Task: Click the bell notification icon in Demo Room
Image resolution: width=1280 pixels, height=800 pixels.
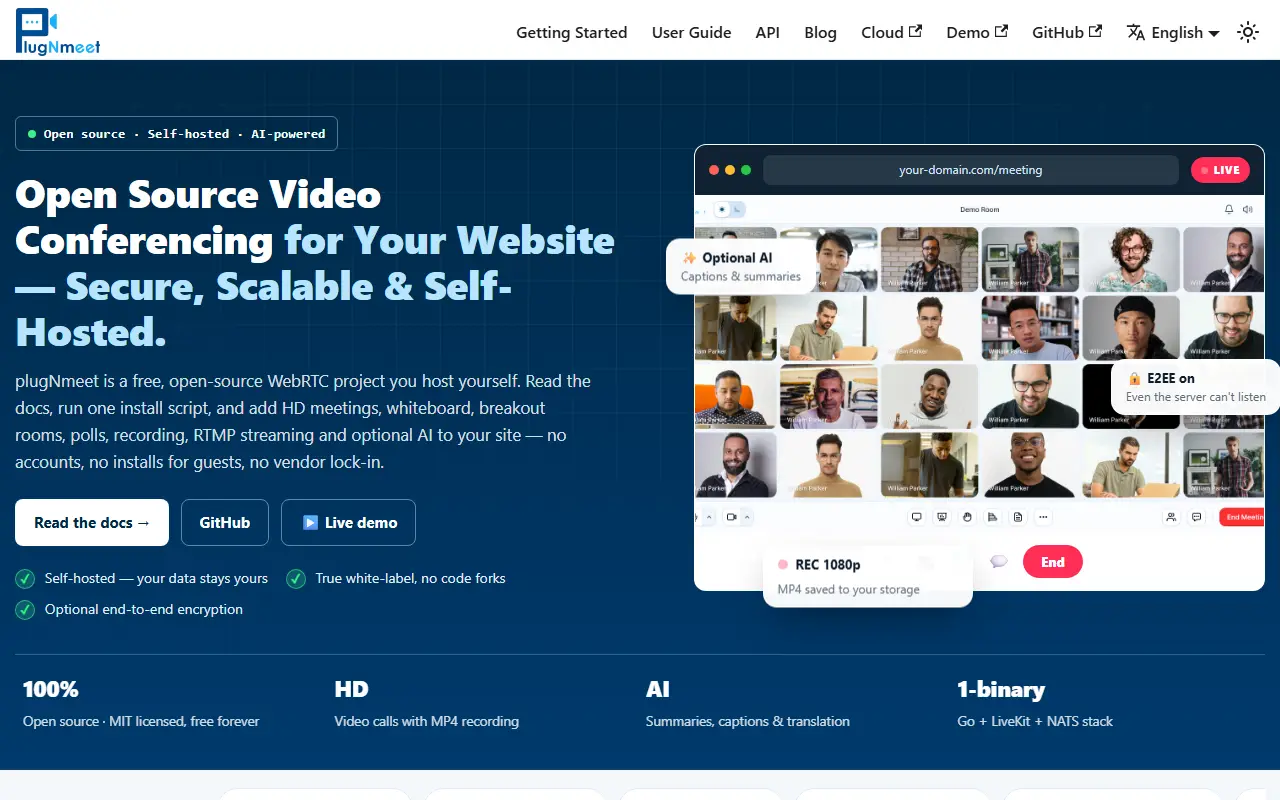Action: pyautogui.click(x=1229, y=209)
